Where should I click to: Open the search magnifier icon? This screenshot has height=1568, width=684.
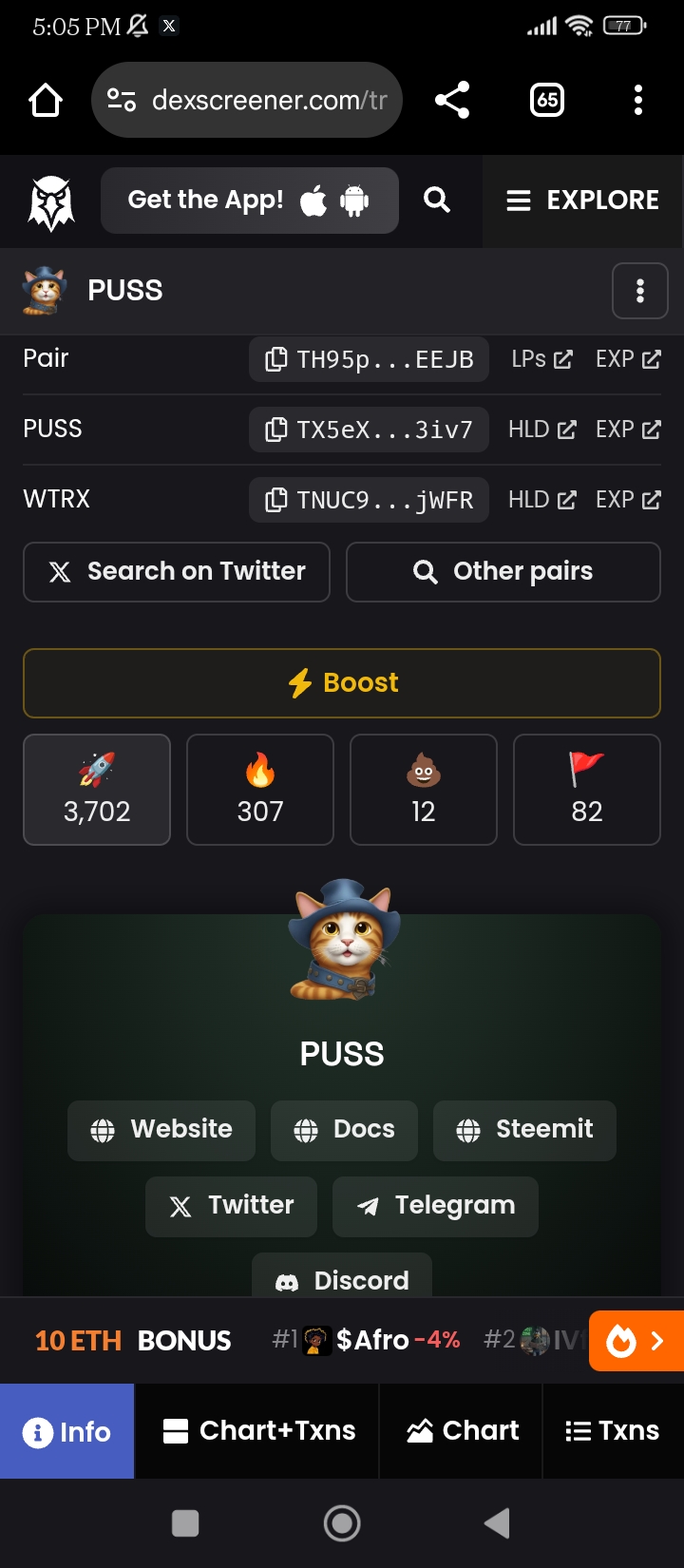(x=437, y=200)
